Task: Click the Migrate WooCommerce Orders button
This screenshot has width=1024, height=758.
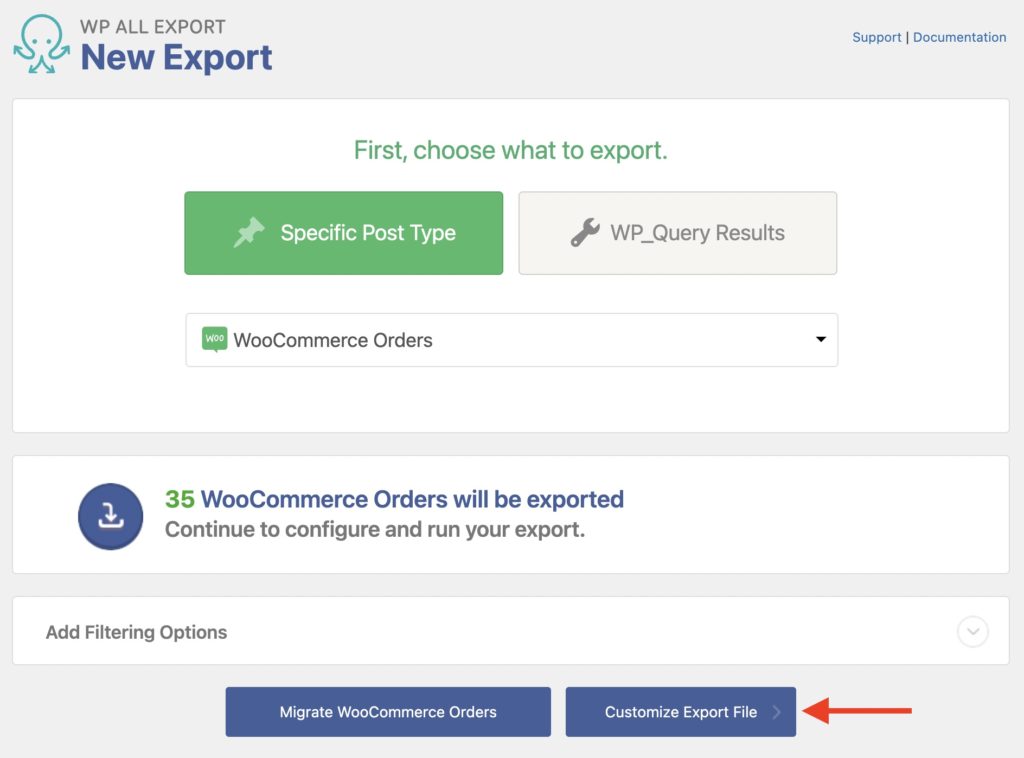Action: [x=388, y=712]
